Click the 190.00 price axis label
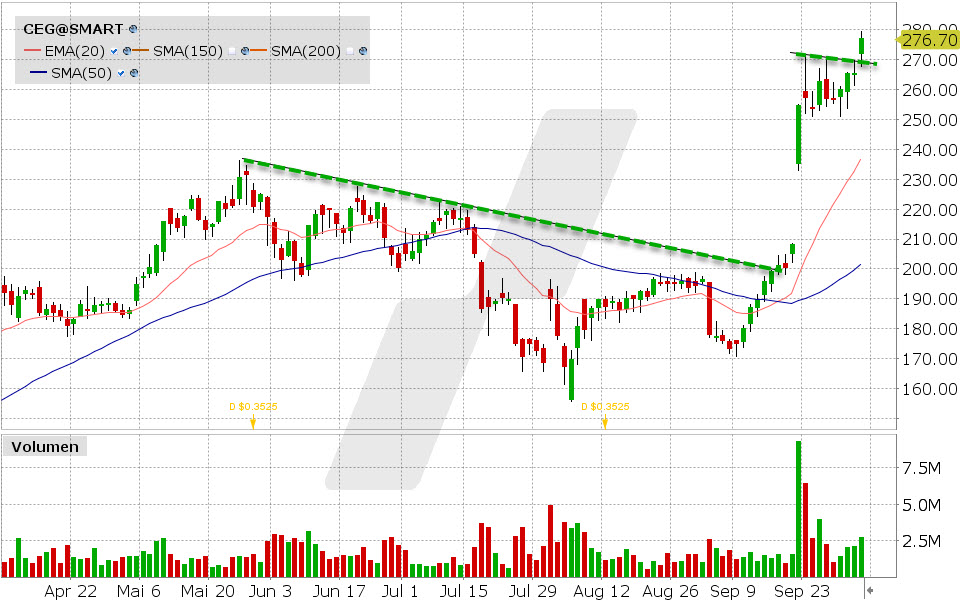960x600 pixels. pos(930,299)
